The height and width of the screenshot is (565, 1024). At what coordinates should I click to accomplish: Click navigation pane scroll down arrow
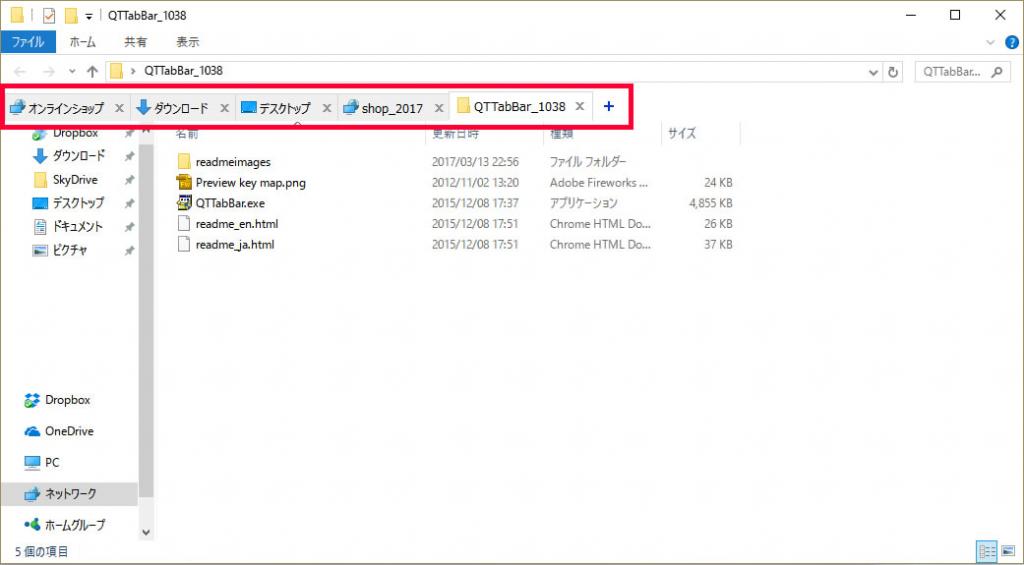146,532
